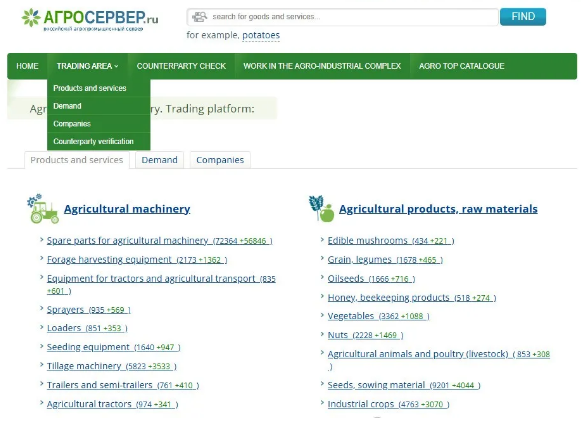Open the Oilseeds category link
The width and height of the screenshot is (581, 427).
(371, 278)
